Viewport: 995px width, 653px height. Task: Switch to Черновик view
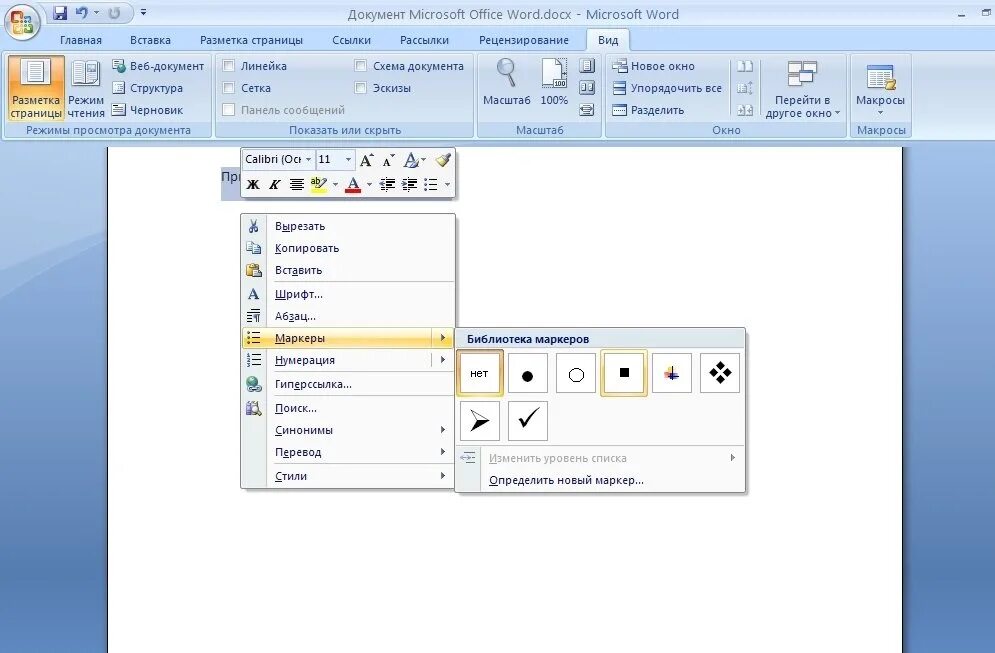pos(147,110)
